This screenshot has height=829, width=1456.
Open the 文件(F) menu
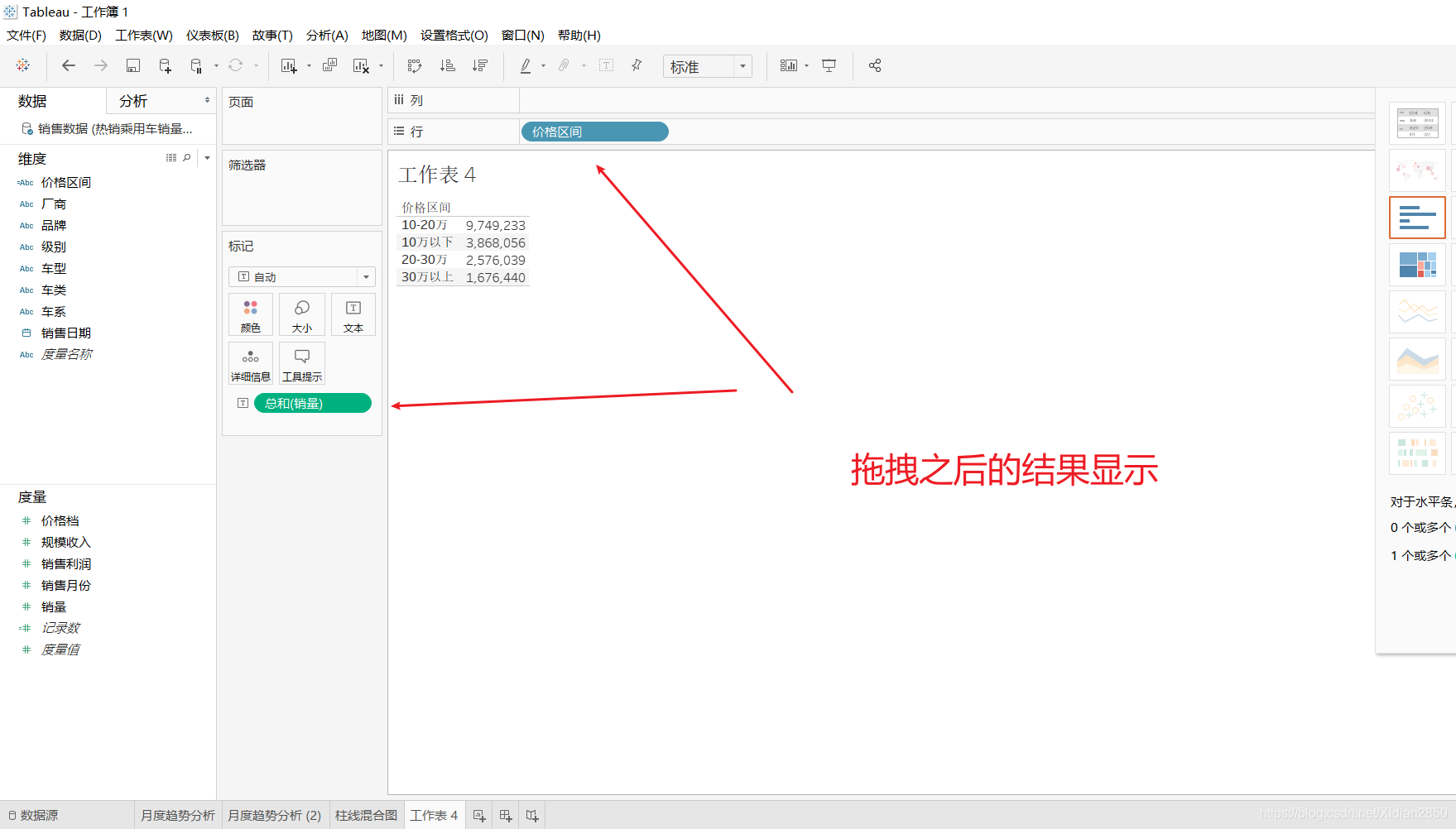(26, 36)
